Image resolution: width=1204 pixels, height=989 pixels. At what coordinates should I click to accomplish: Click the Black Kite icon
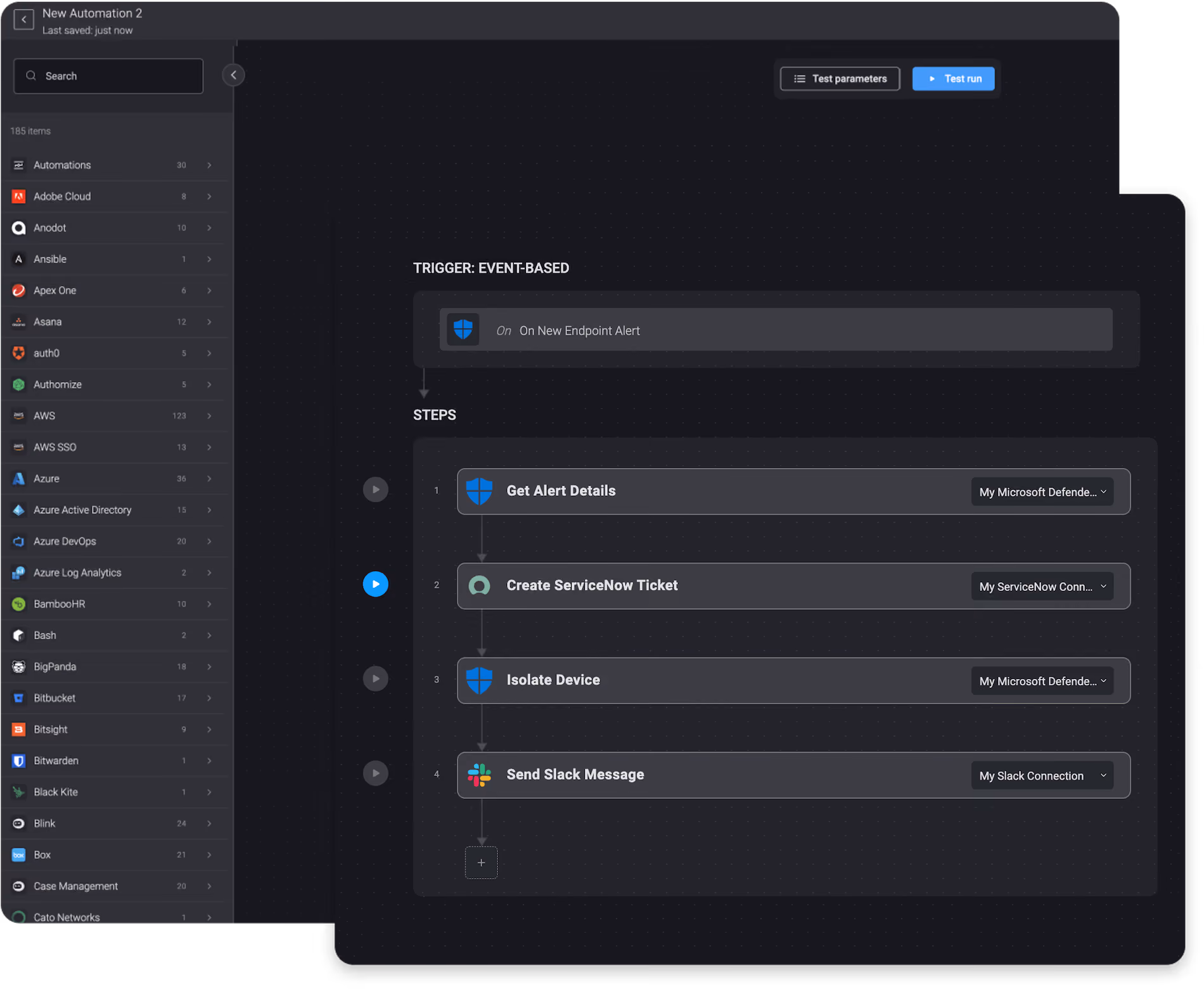coord(19,792)
